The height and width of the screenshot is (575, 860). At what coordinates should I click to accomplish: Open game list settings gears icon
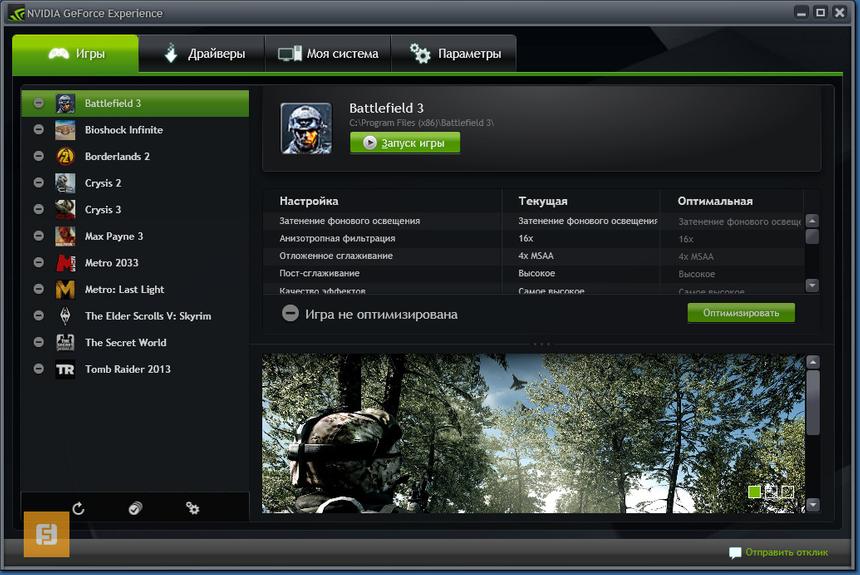click(192, 508)
